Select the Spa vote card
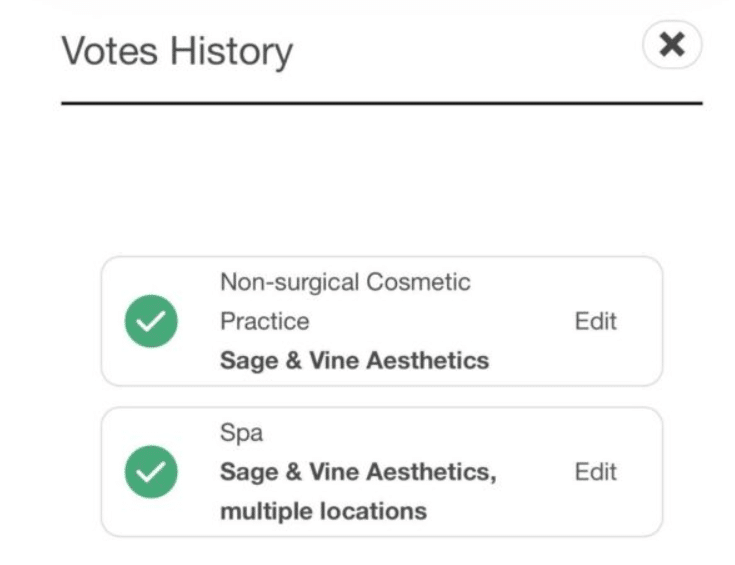This screenshot has width=735, height=565. (381, 472)
